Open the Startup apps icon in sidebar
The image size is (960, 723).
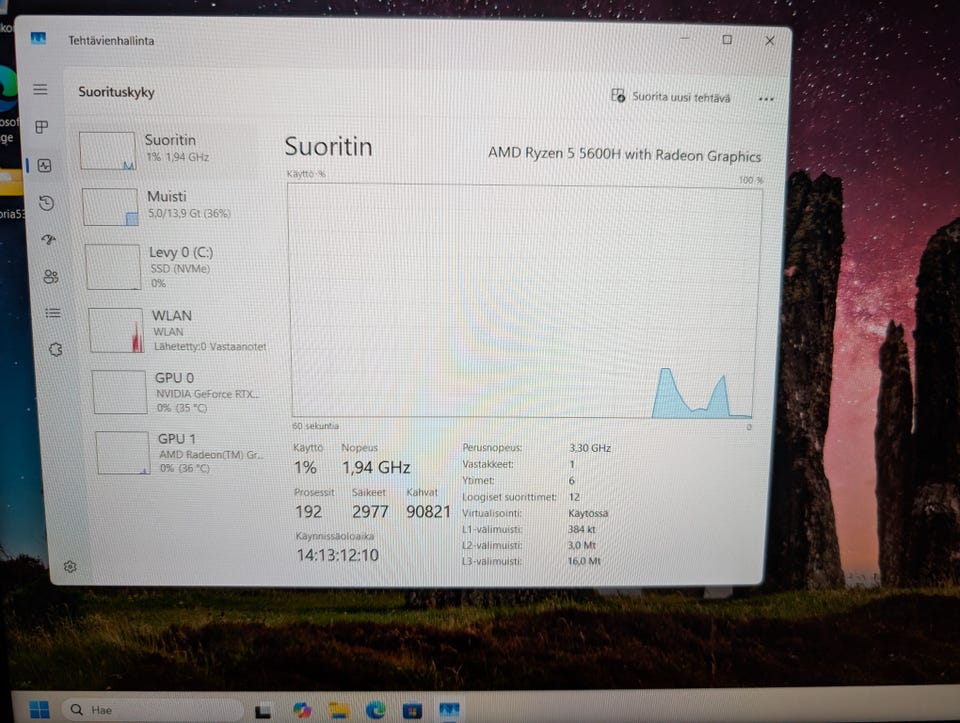48,239
